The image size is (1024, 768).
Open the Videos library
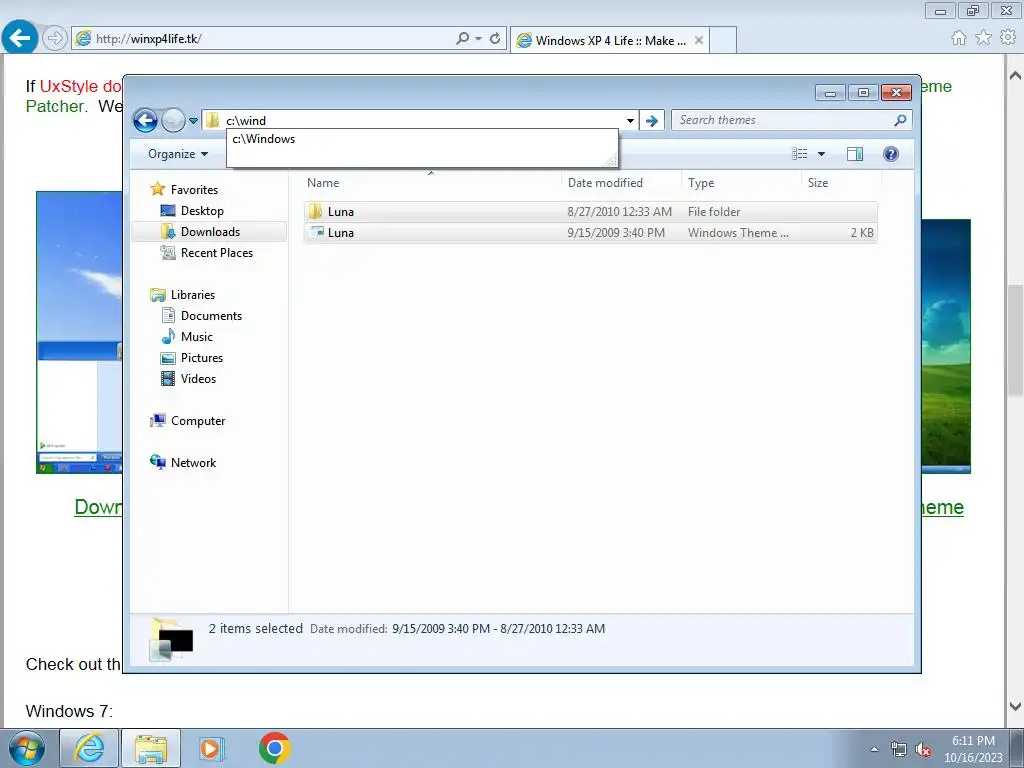click(x=198, y=379)
